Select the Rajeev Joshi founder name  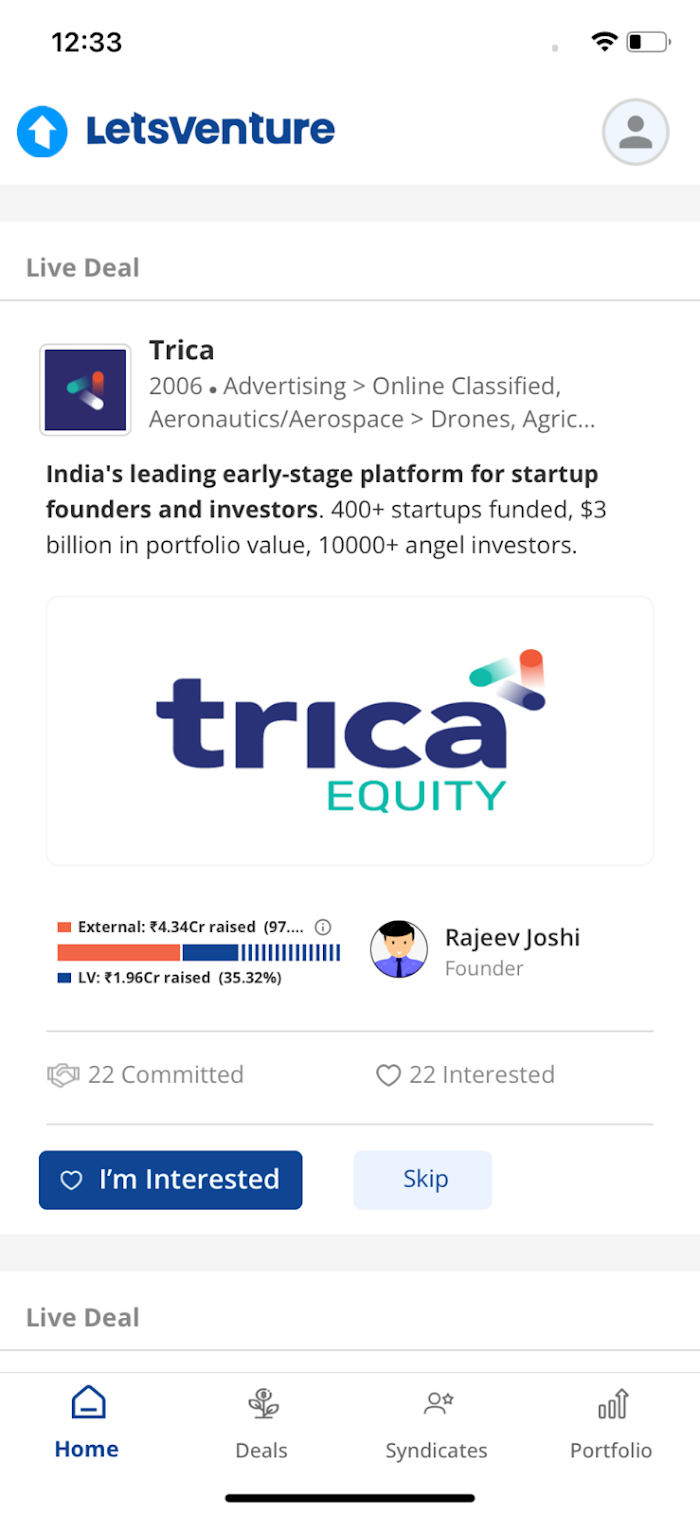click(x=512, y=938)
